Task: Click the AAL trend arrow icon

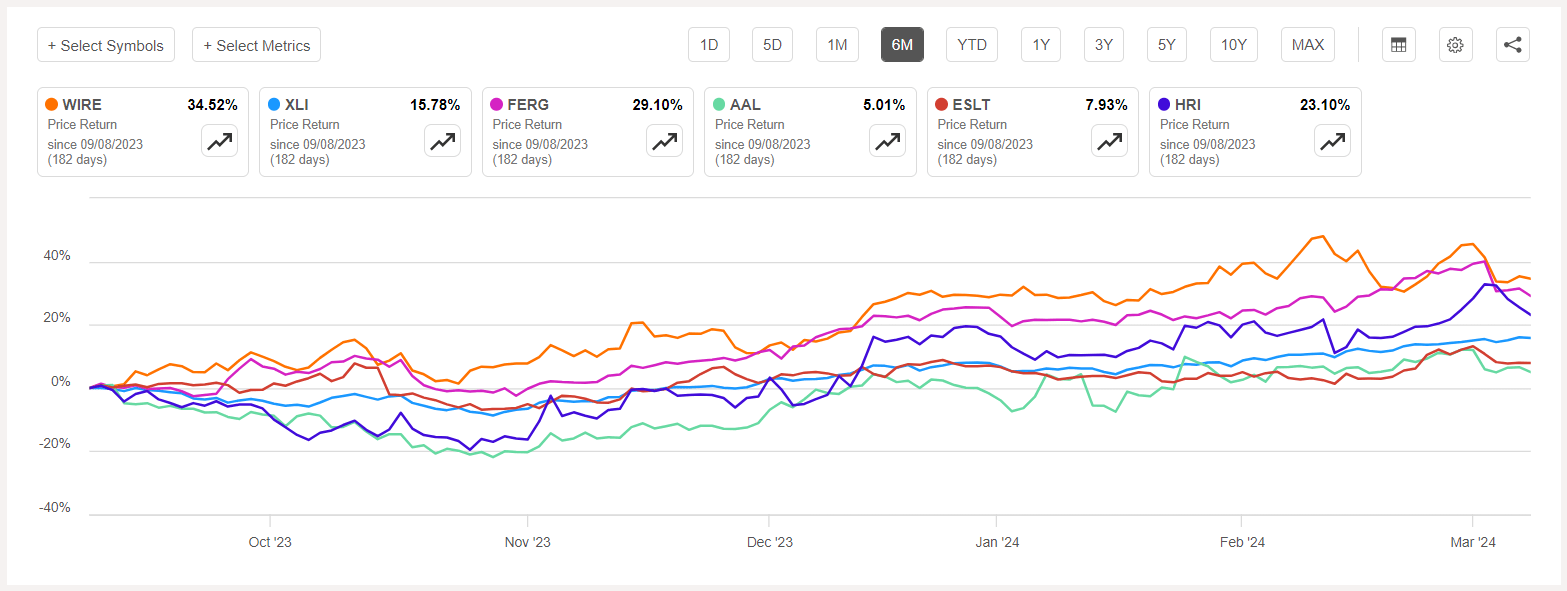Action: pos(887,141)
